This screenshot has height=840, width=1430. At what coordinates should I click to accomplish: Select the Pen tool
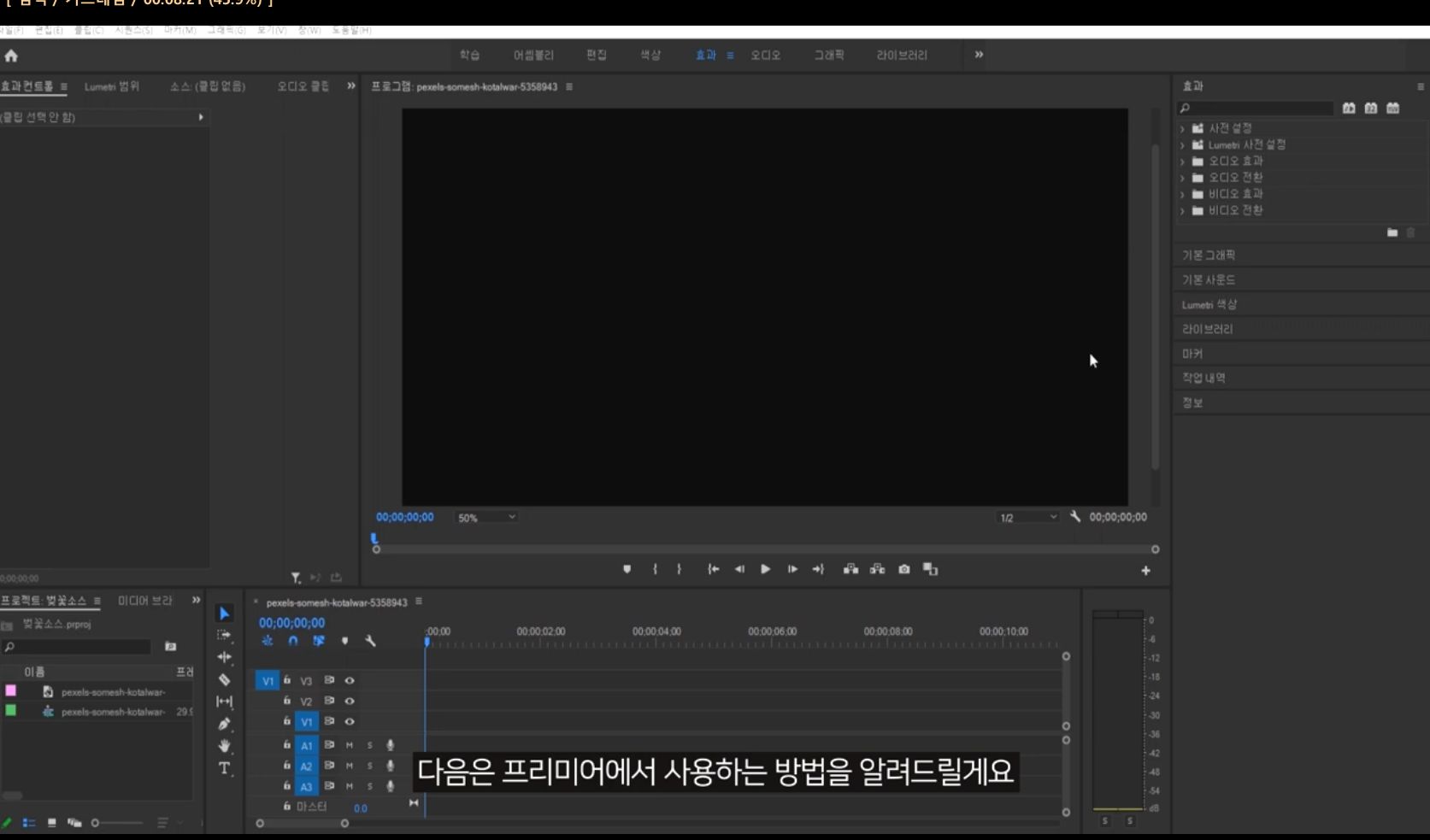pos(224,724)
